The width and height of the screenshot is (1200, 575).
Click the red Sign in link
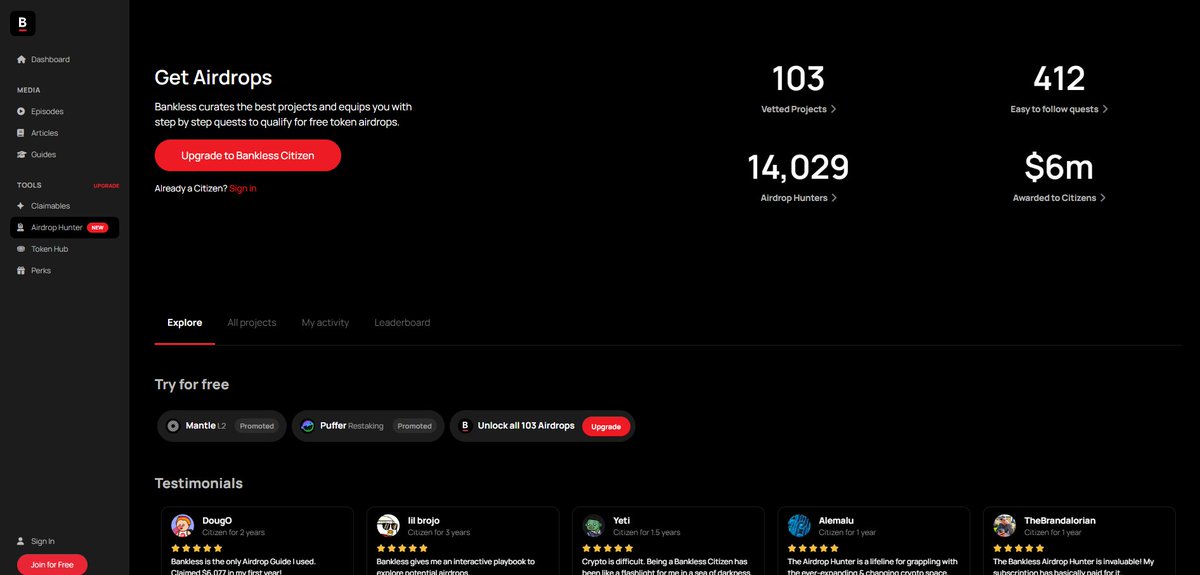pyautogui.click(x=243, y=188)
